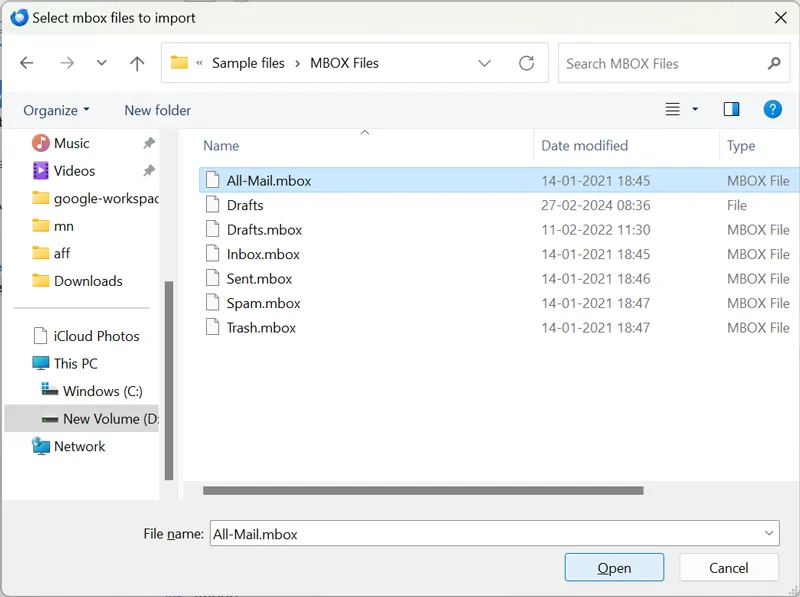
Task: Open the Organize menu
Action: (x=56, y=110)
